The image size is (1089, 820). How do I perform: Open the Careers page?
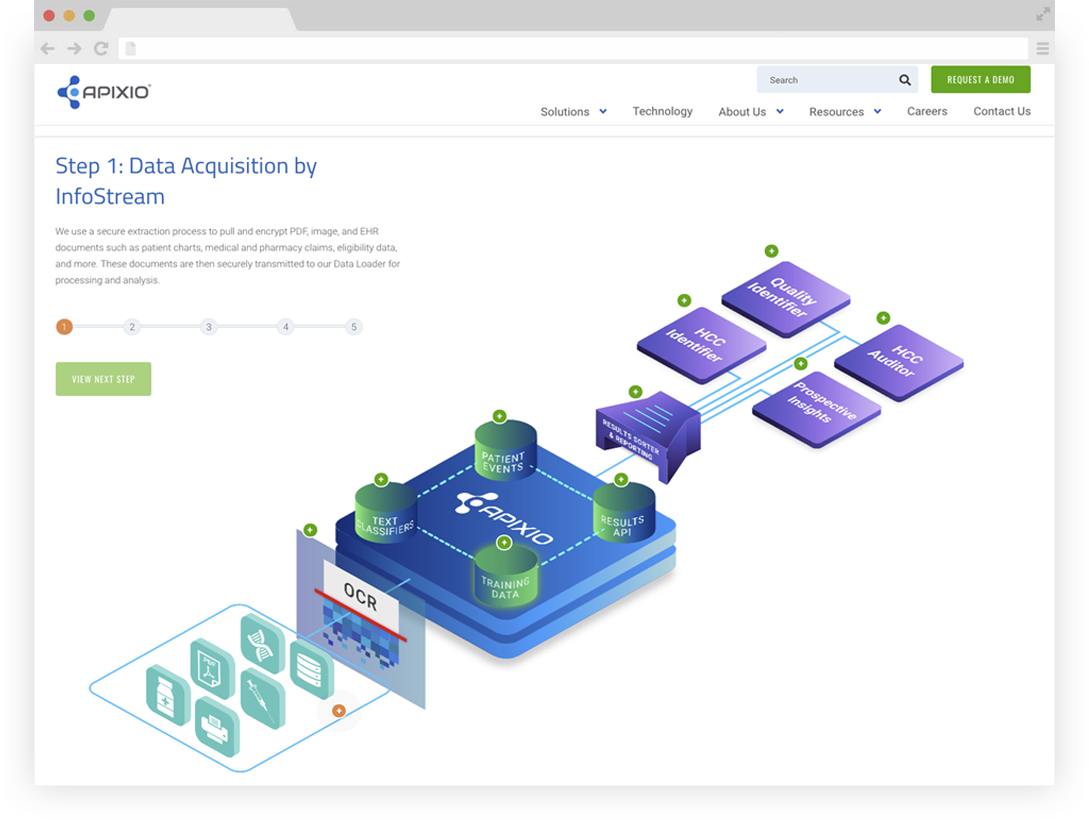click(x=926, y=111)
